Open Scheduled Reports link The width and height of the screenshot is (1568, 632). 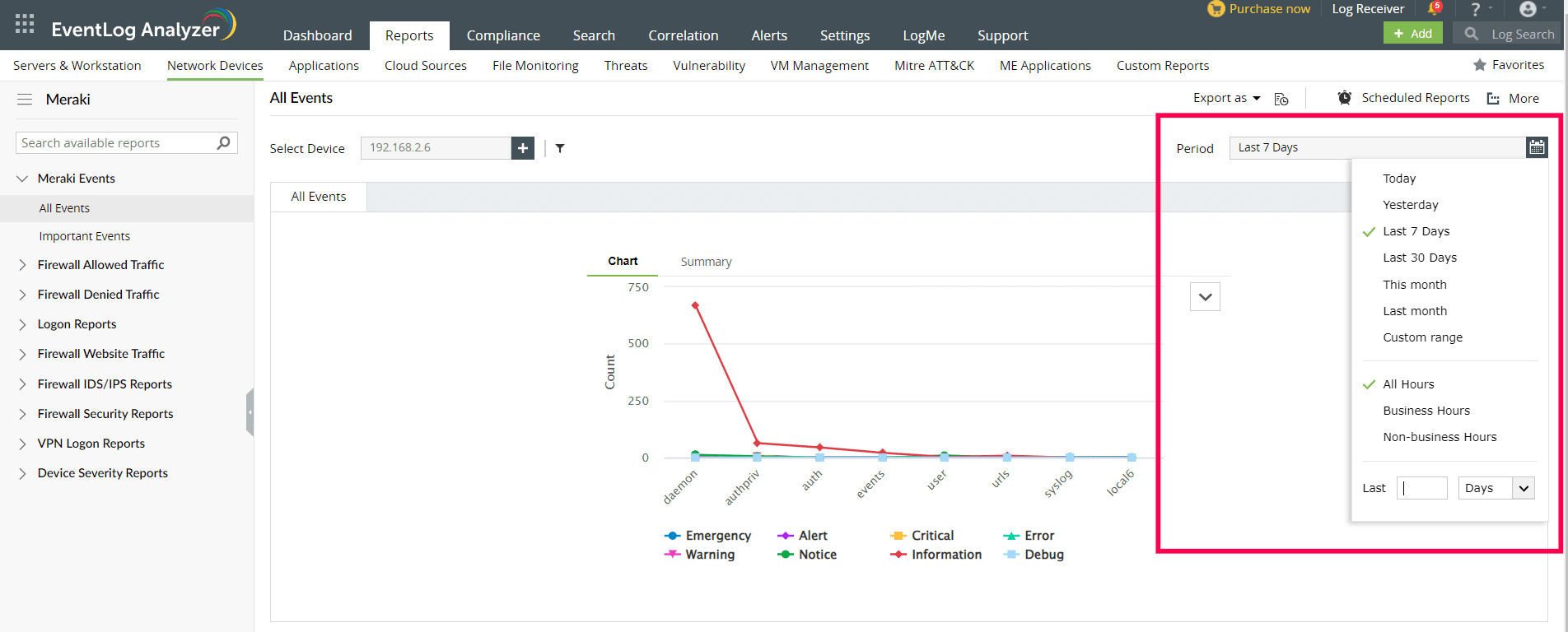1414,98
